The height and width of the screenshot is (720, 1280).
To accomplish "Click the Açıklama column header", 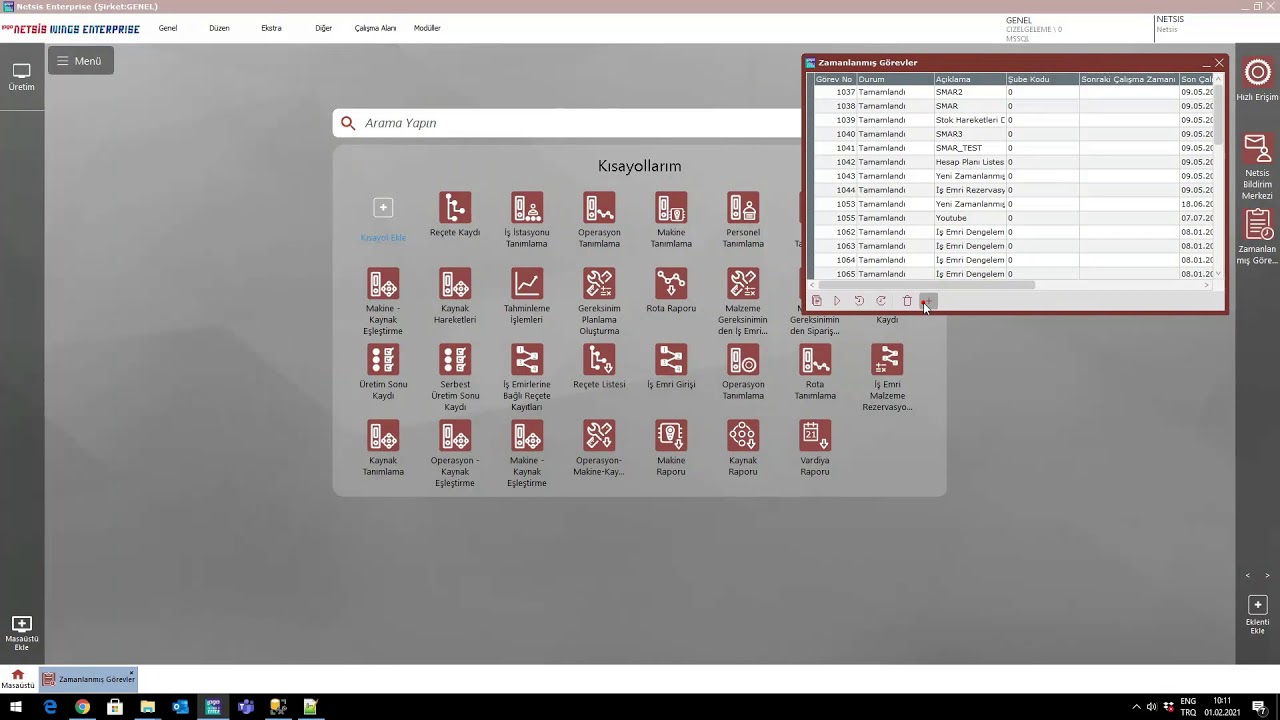I will click(x=970, y=79).
